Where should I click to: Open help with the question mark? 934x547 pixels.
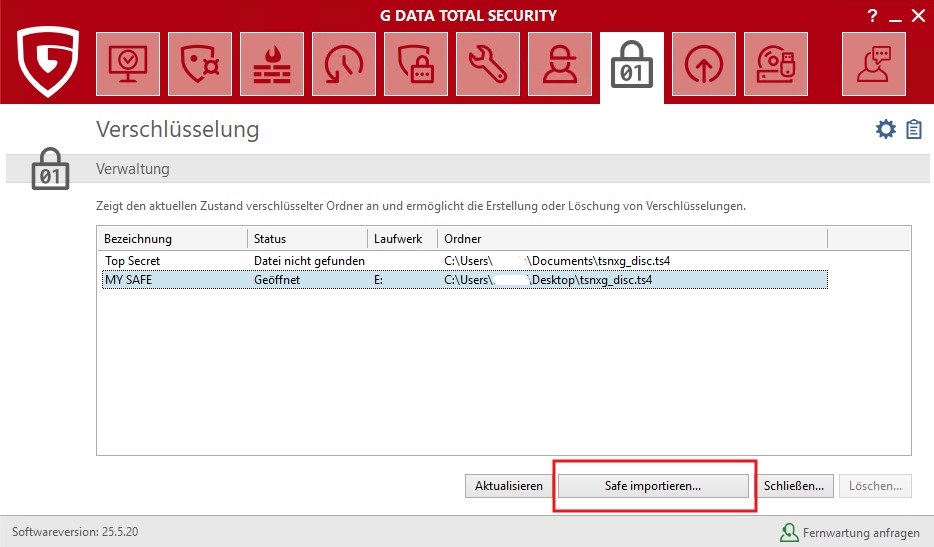[x=873, y=15]
